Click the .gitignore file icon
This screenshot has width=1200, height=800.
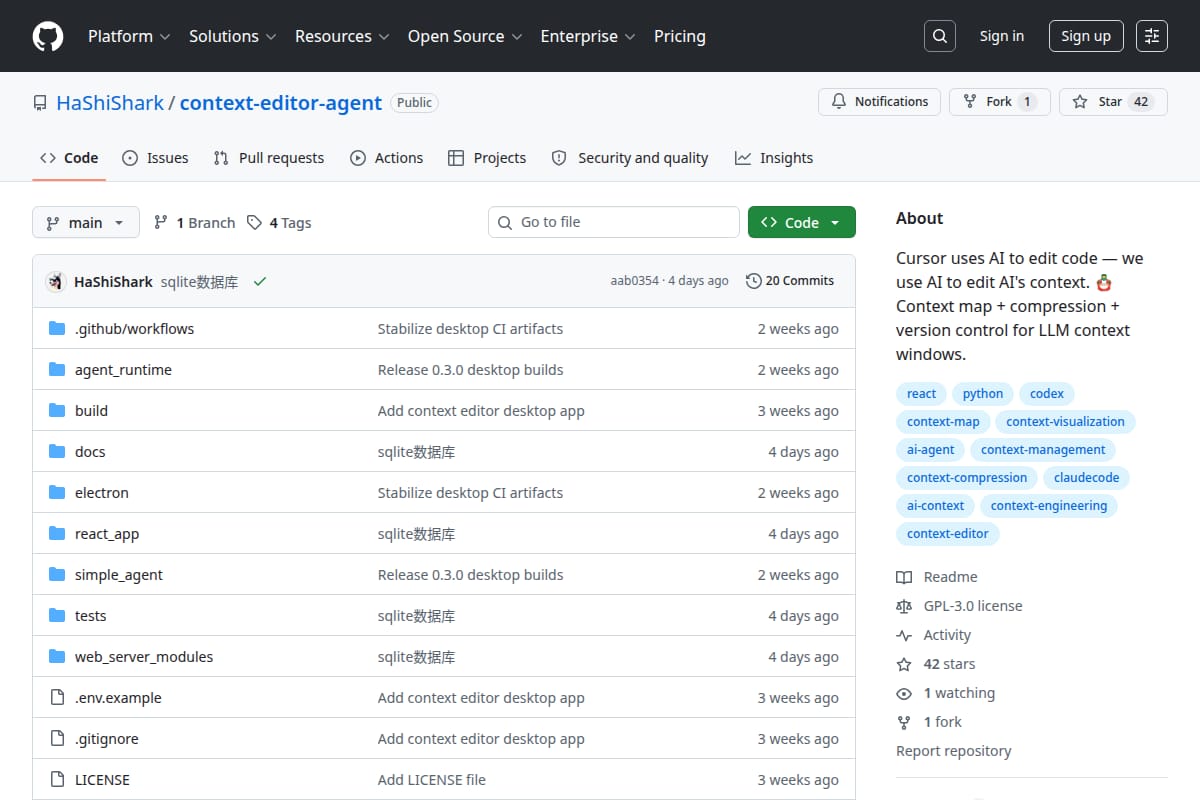click(57, 739)
